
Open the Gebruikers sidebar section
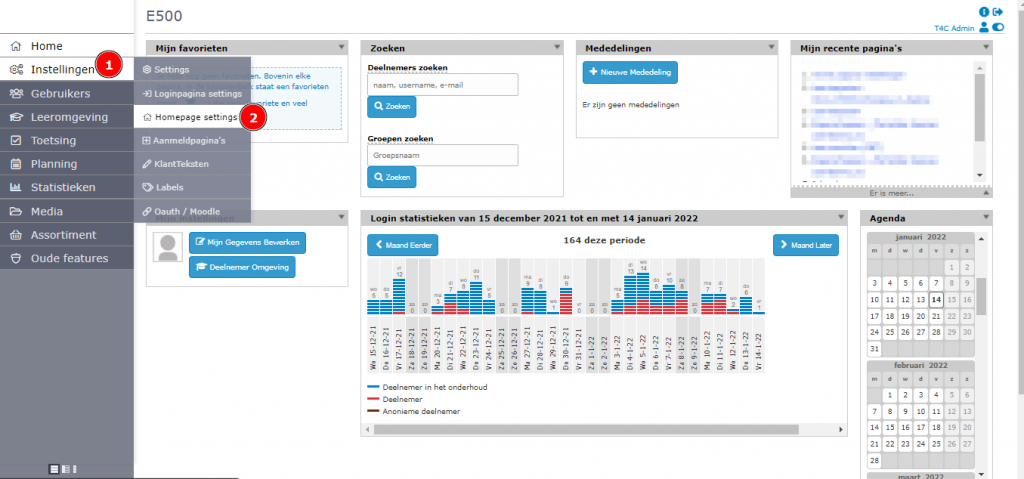[60, 93]
